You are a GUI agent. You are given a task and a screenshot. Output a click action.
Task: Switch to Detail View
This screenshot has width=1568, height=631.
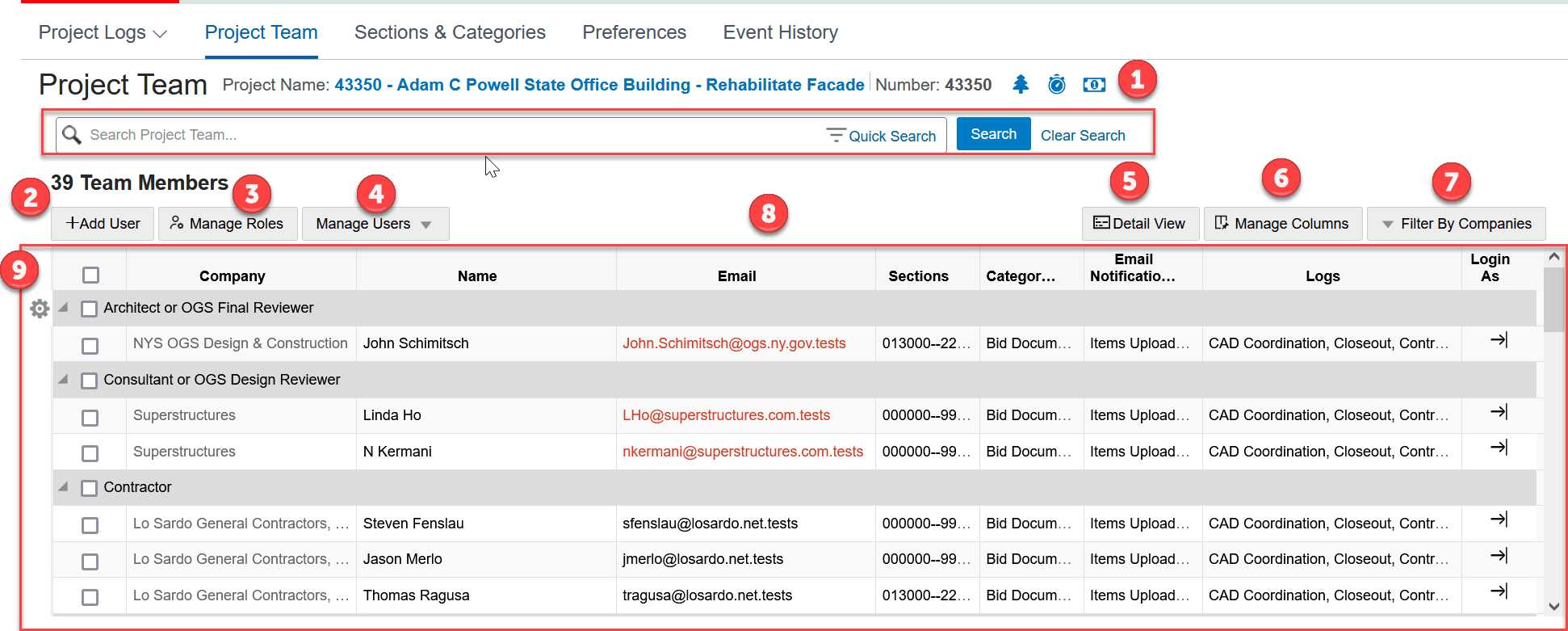click(1140, 224)
